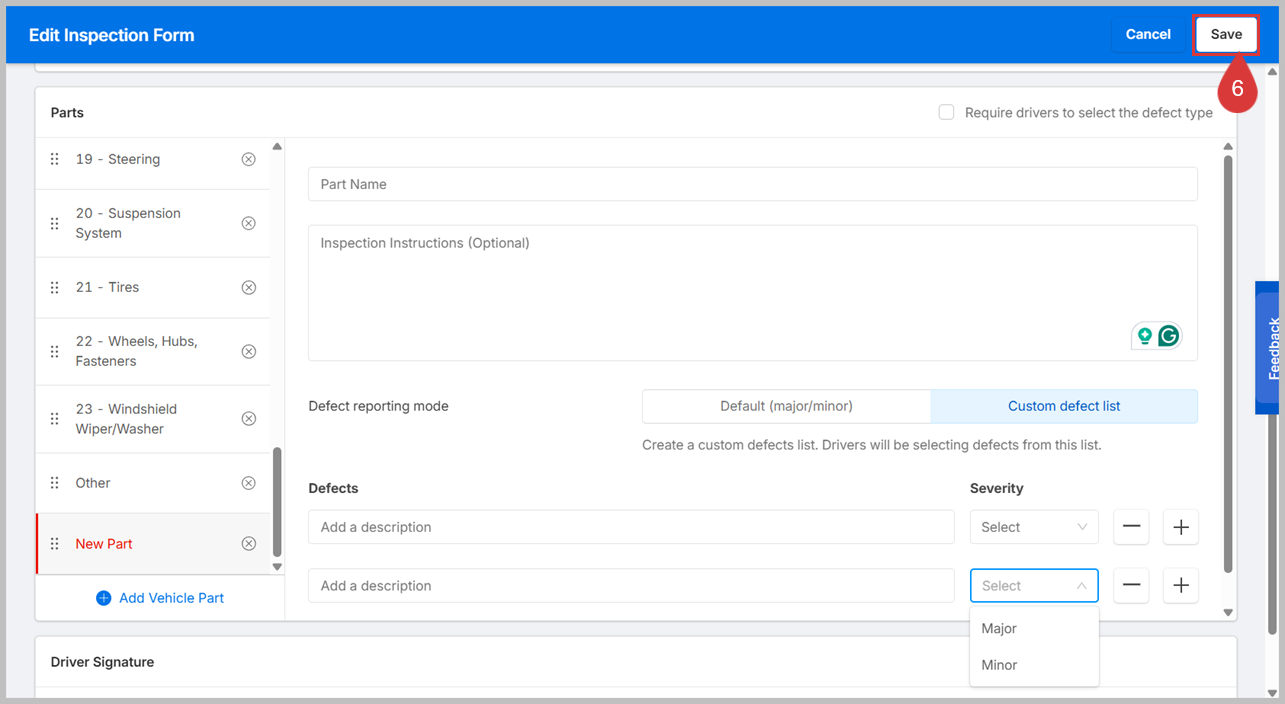This screenshot has width=1285, height=704.
Task: Click part details panel scroll up arrow
Action: tap(1228, 147)
